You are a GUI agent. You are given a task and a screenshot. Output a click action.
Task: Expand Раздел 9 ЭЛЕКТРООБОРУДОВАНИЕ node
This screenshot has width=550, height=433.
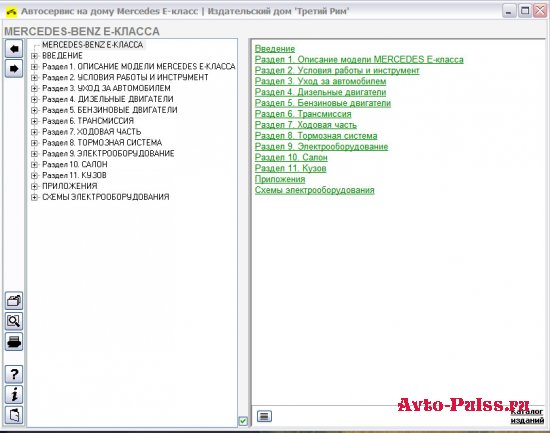34,154
